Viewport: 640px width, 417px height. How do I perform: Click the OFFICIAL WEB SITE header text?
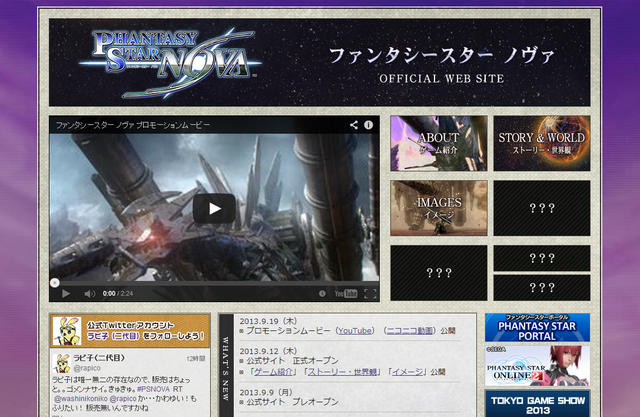pyautogui.click(x=442, y=79)
